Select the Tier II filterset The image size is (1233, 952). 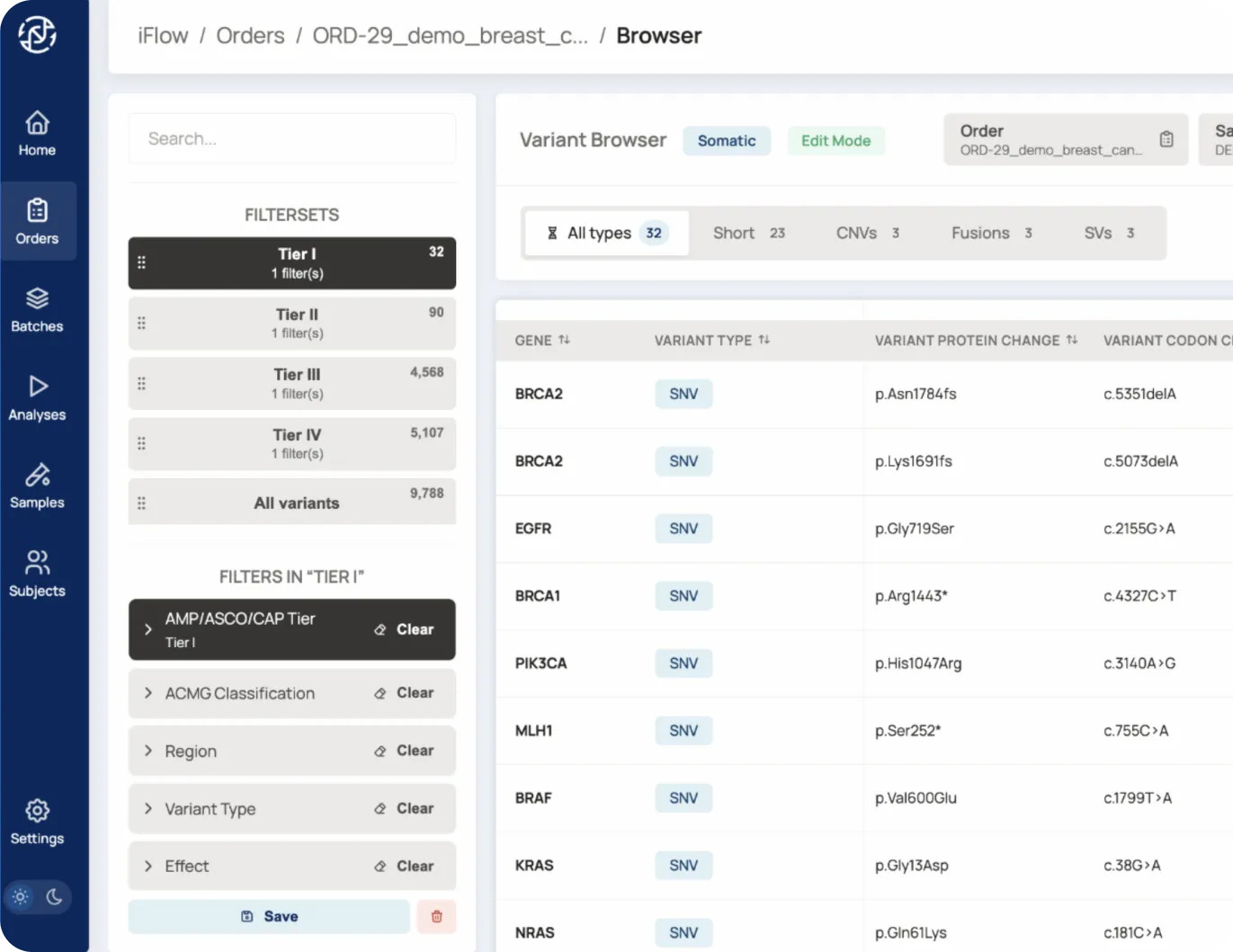[x=292, y=323]
